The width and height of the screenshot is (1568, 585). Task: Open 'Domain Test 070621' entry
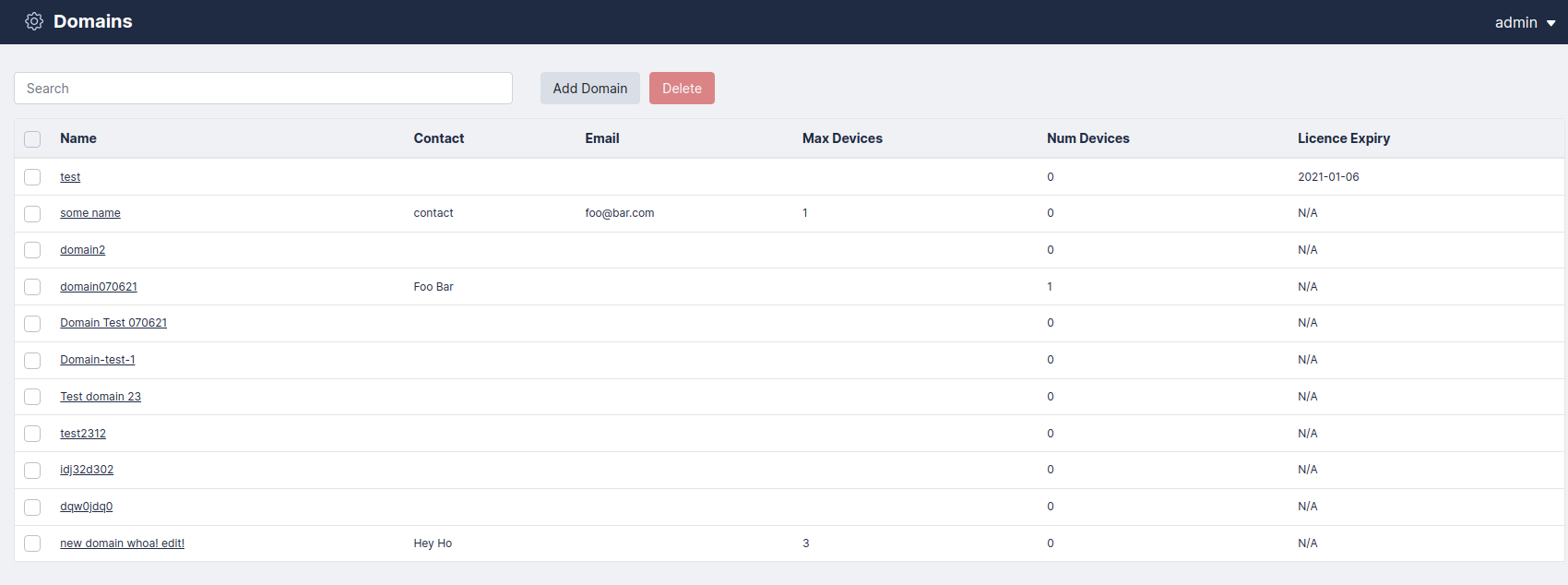113,323
